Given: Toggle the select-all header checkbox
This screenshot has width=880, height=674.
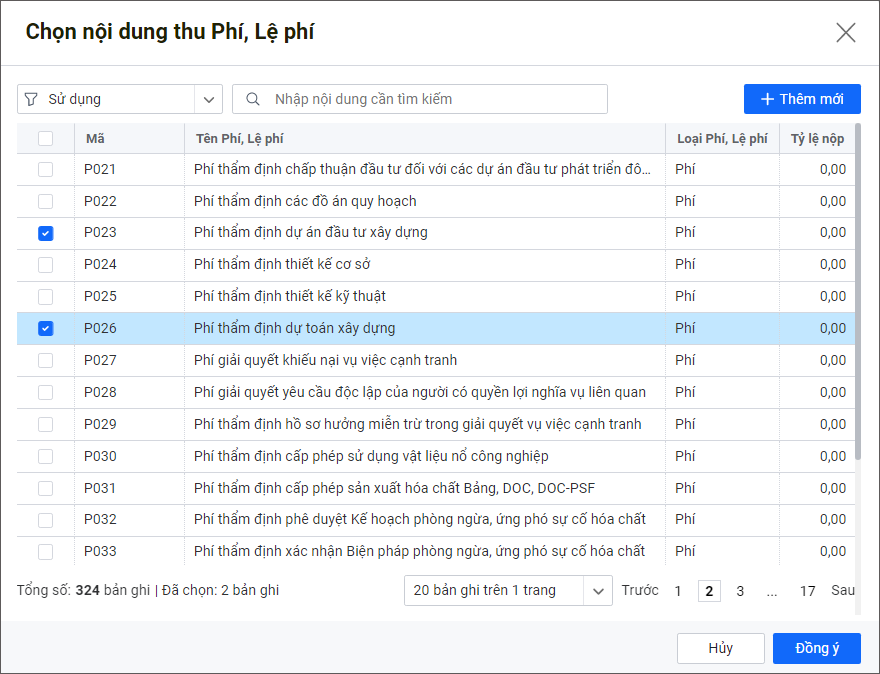Looking at the screenshot, I should coord(45,139).
